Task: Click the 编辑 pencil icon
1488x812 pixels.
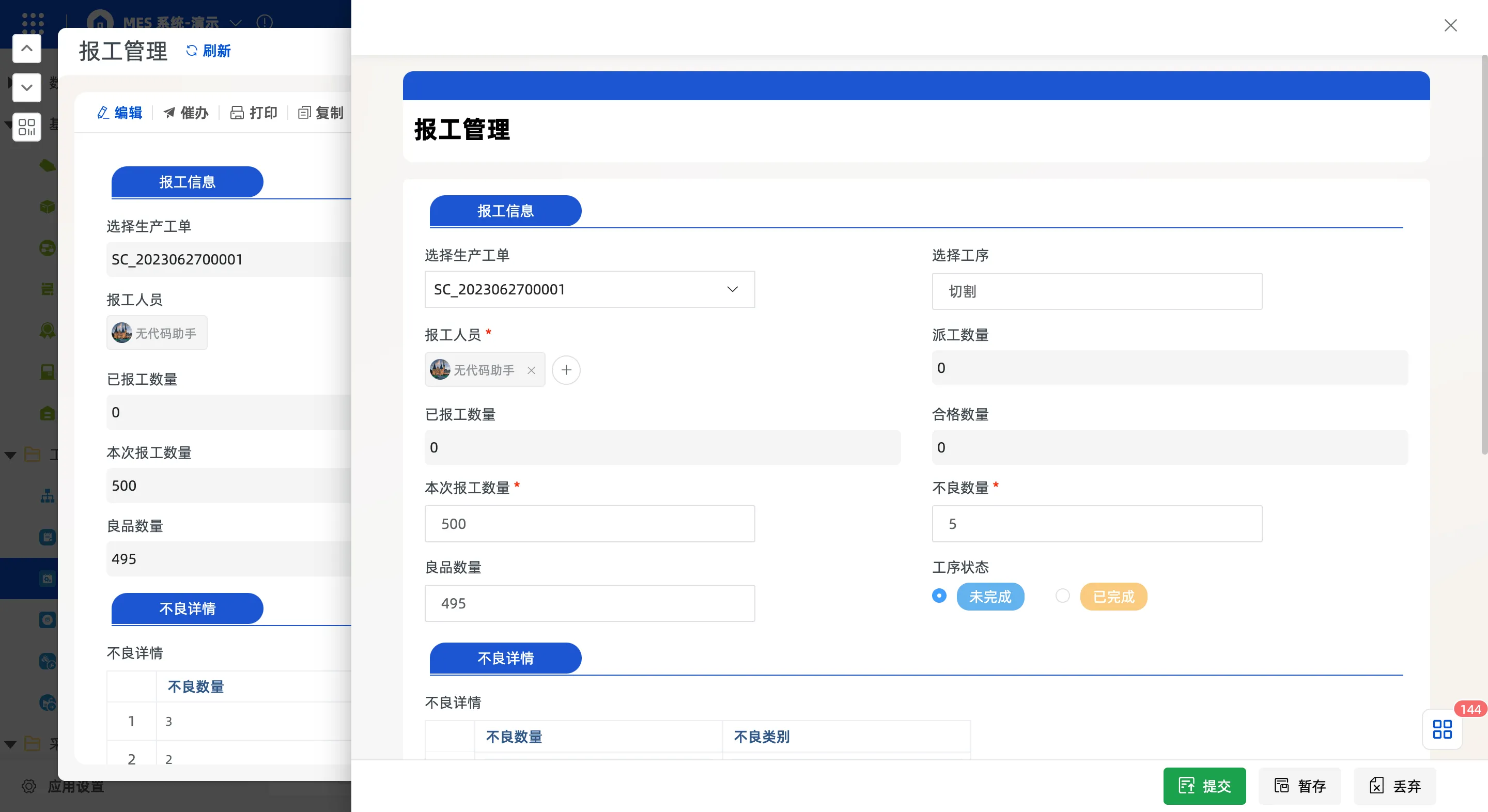Action: coord(103,113)
